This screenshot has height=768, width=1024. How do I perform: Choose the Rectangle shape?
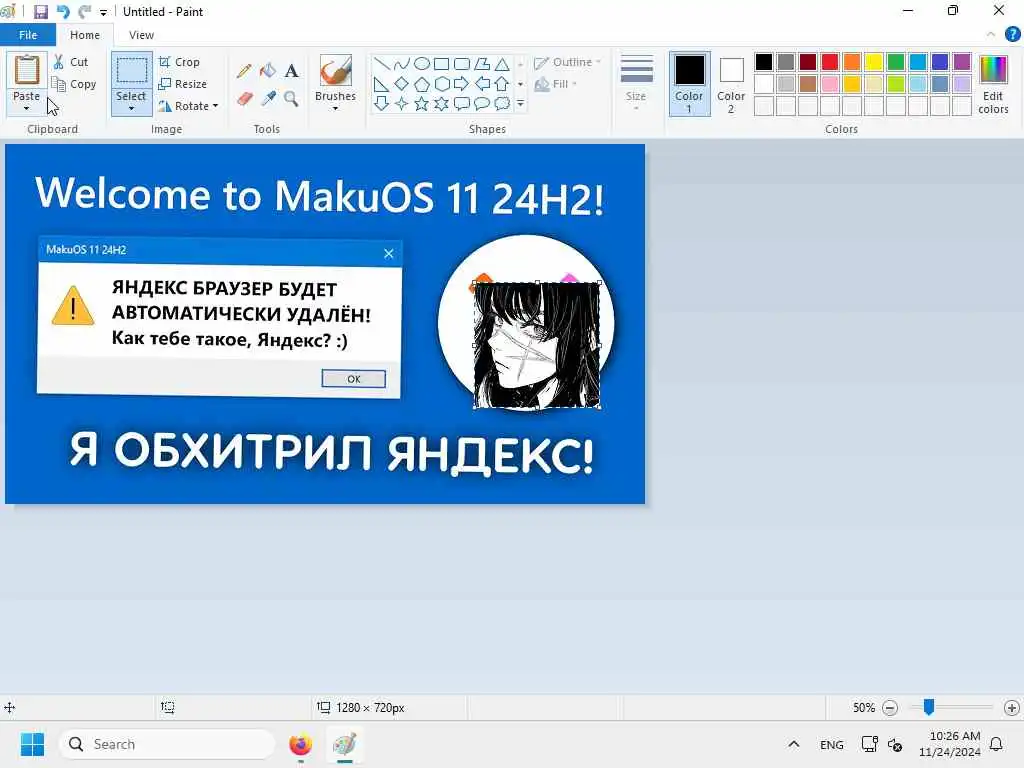coord(441,63)
